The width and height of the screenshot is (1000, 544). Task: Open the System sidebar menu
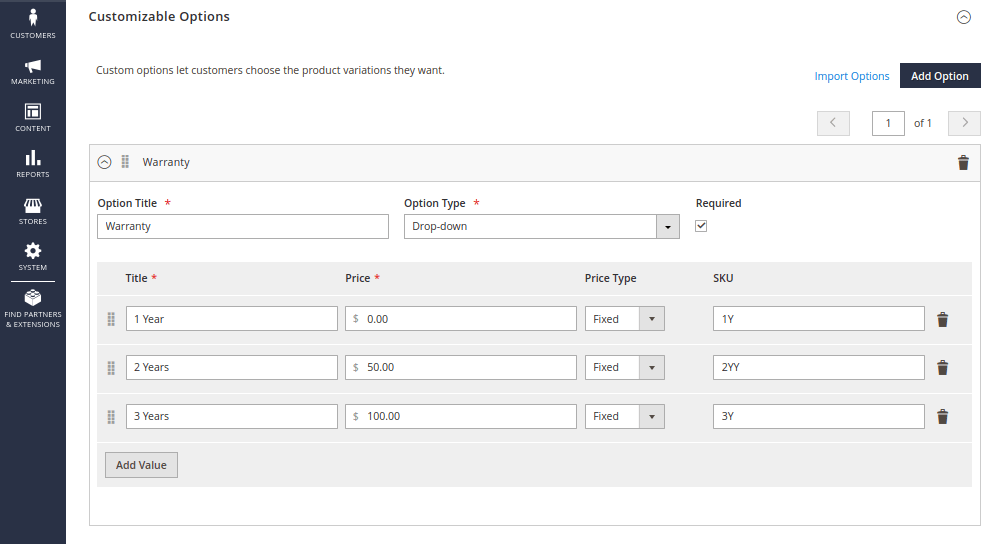coord(33,257)
